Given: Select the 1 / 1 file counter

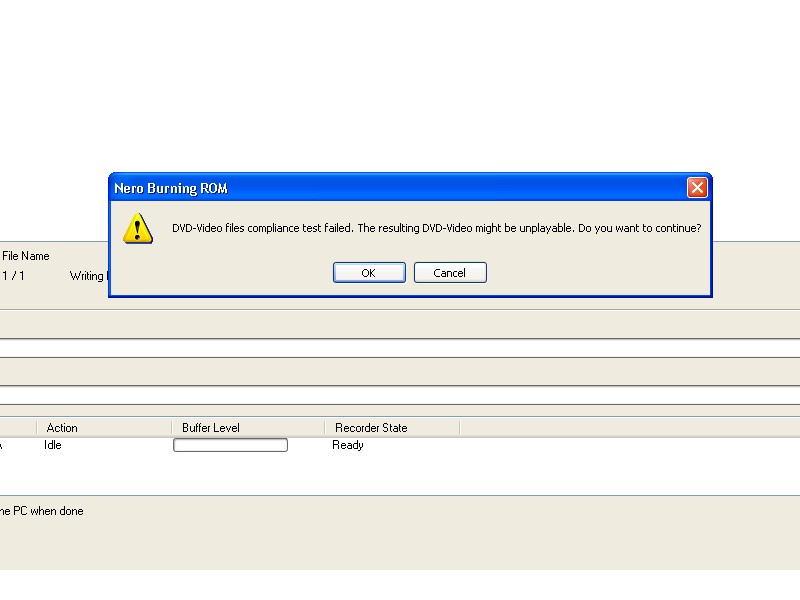Looking at the screenshot, I should pyautogui.click(x=13, y=276).
